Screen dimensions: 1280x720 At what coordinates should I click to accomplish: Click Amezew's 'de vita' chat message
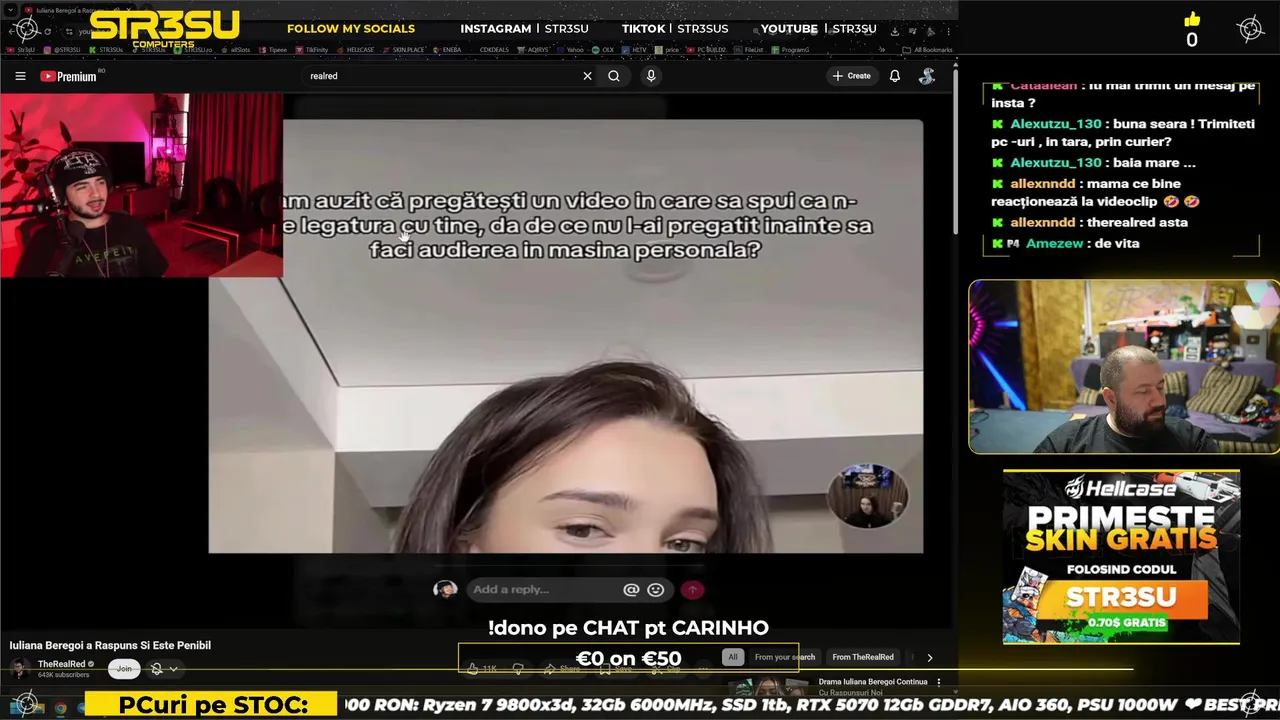(1066, 243)
